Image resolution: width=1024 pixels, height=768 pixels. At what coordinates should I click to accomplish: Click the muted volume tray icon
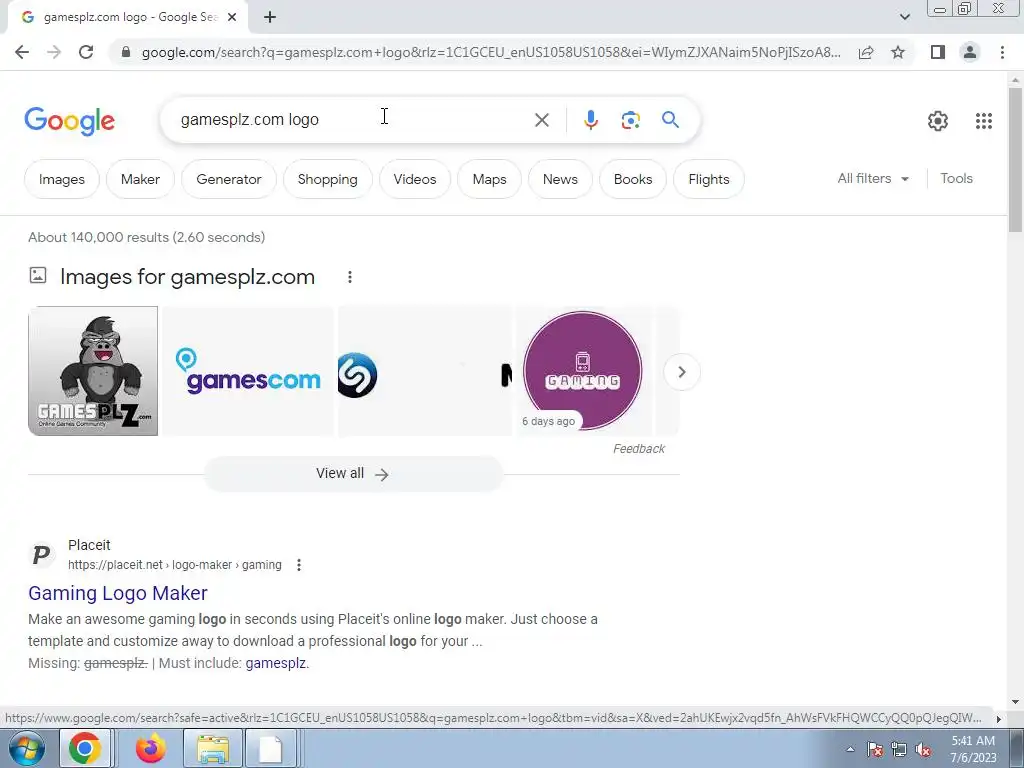pyautogui.click(x=923, y=749)
